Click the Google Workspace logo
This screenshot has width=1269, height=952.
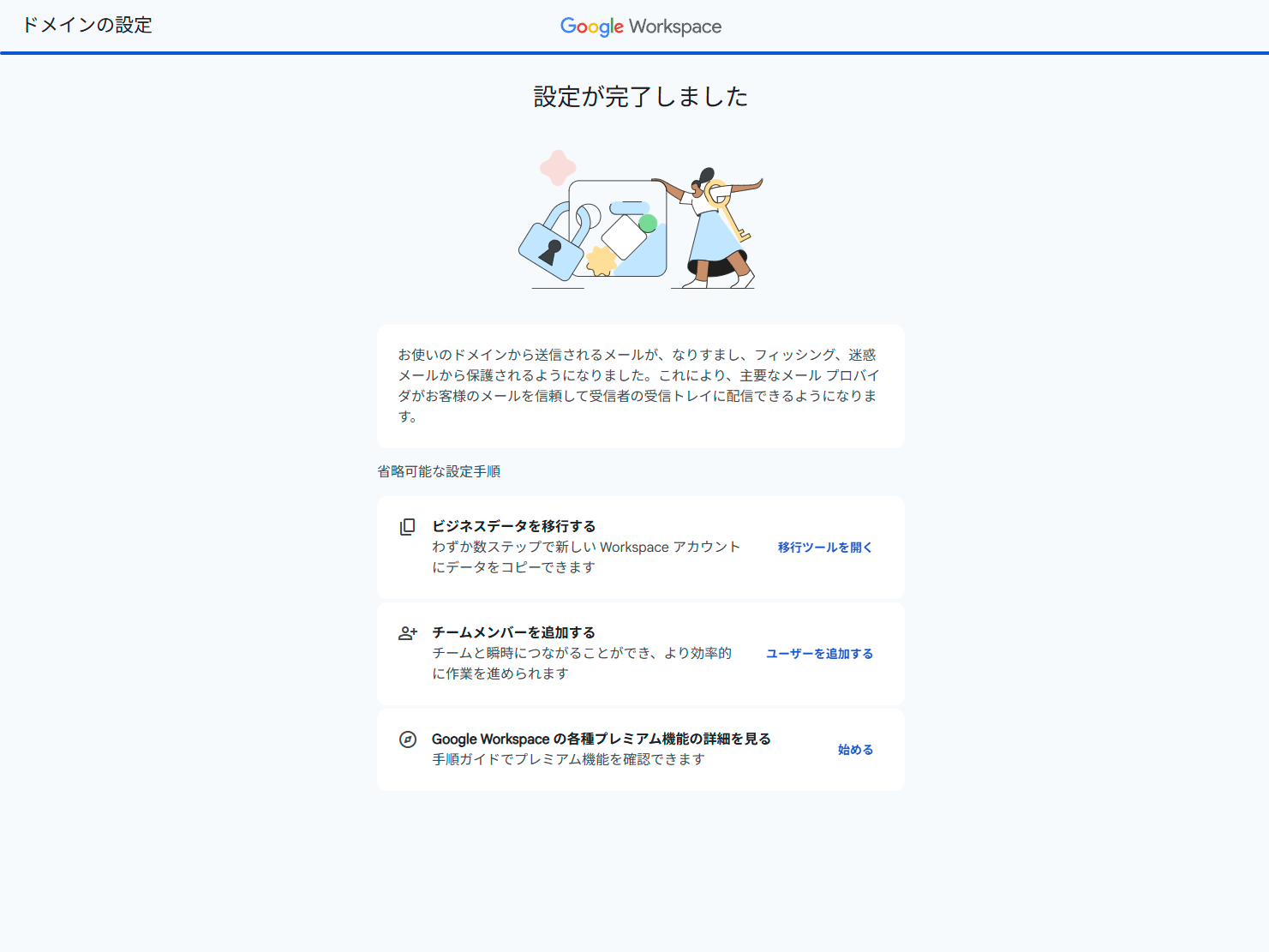coord(640,27)
